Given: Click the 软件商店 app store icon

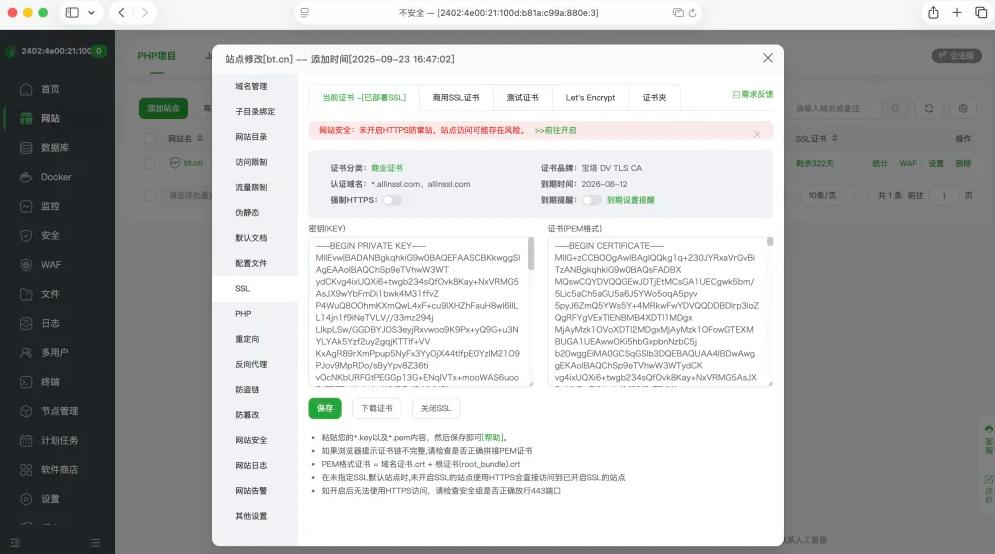Looking at the screenshot, I should (x=26, y=470).
